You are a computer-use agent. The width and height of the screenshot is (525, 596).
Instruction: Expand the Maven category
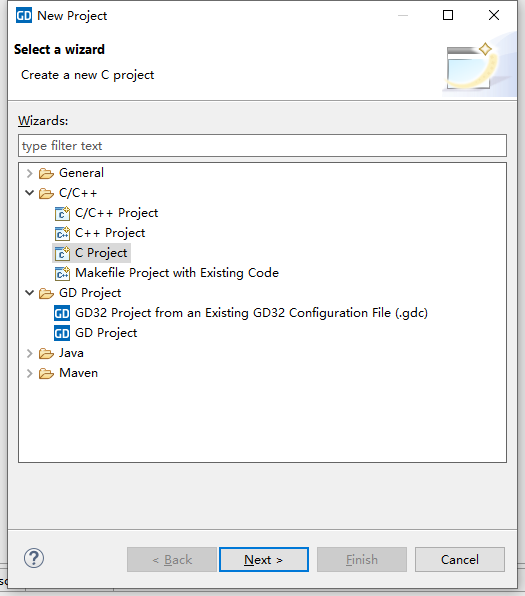point(29,373)
